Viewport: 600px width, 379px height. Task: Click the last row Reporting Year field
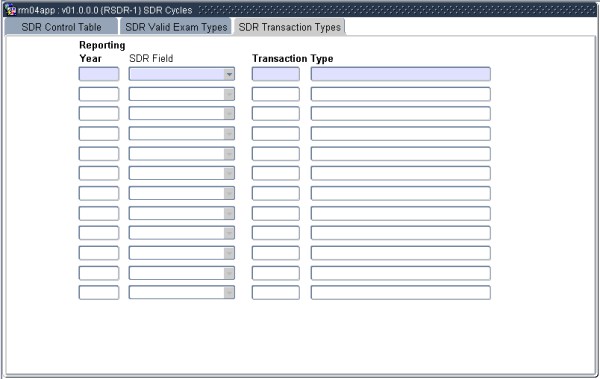(x=99, y=293)
